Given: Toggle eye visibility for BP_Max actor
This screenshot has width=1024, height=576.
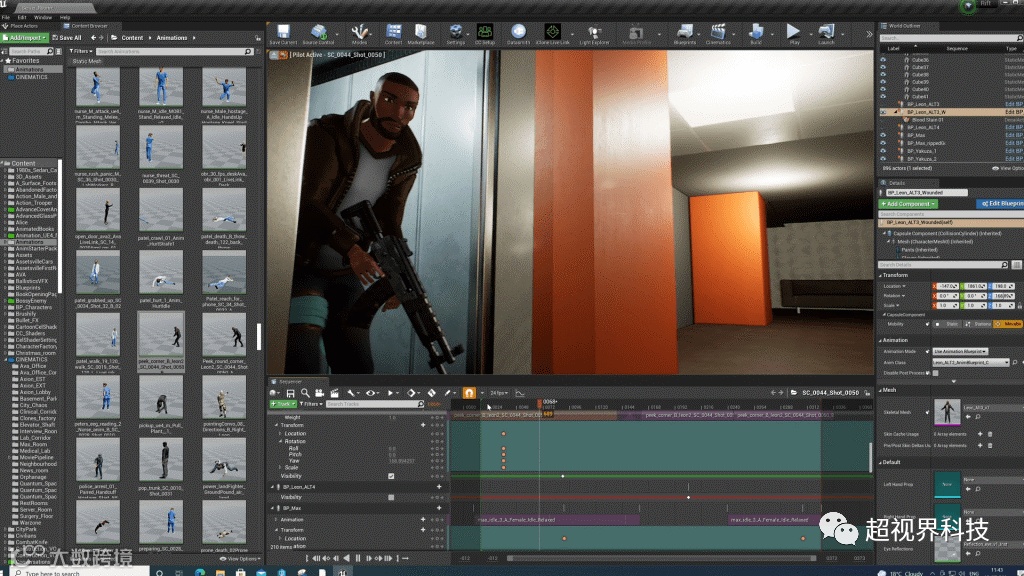Looking at the screenshot, I should (x=882, y=135).
